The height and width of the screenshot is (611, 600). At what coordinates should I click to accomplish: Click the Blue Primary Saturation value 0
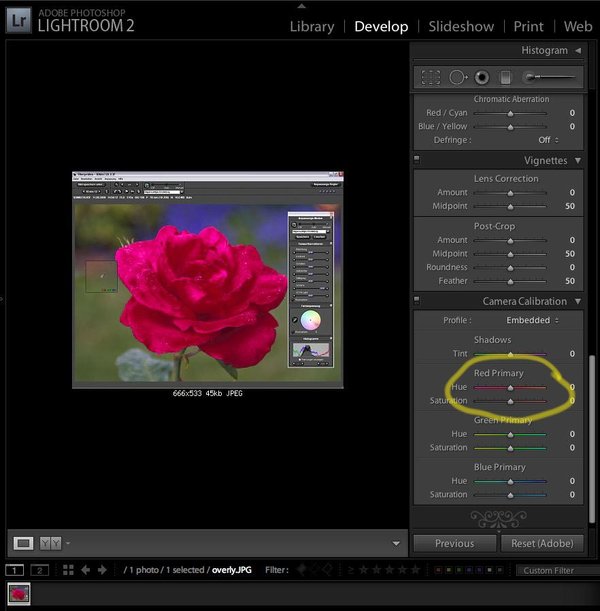[x=572, y=494]
